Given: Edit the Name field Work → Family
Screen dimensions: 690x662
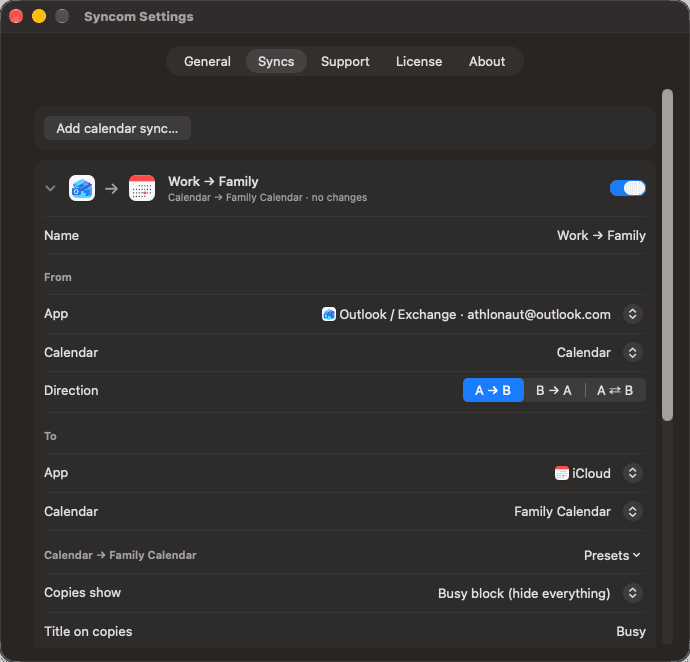Looking at the screenshot, I should [601, 235].
